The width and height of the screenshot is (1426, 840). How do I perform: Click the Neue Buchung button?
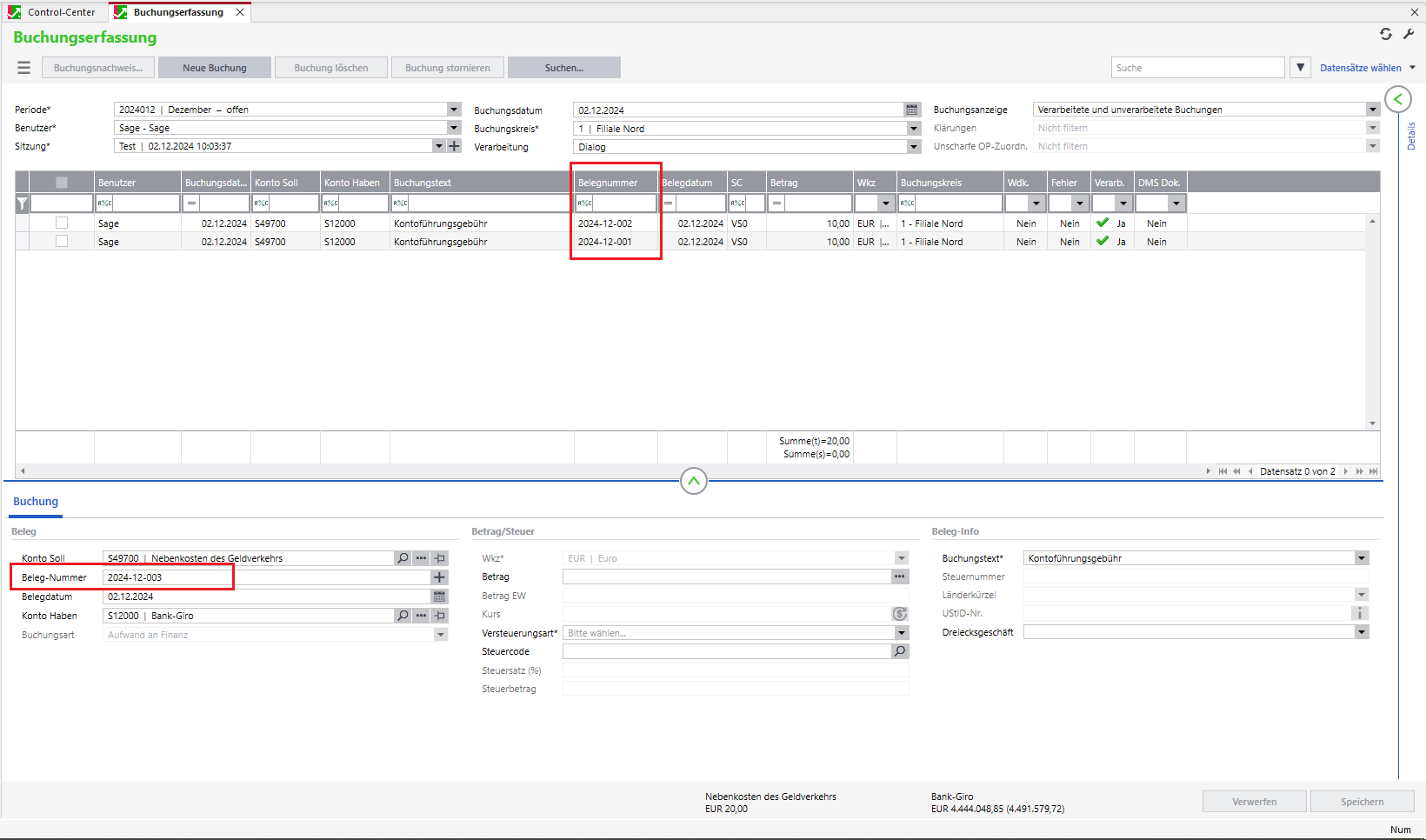215,68
